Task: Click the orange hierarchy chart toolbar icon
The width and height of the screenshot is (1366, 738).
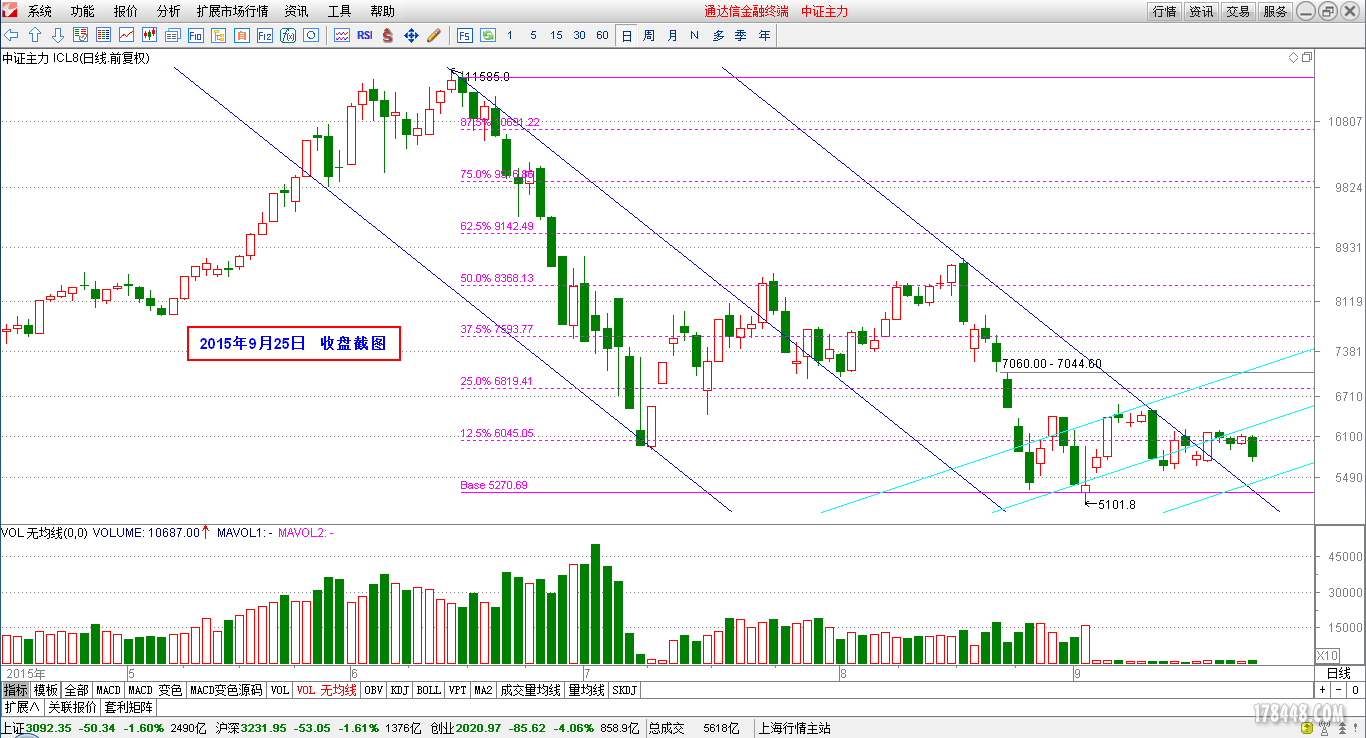Action: click(218, 35)
